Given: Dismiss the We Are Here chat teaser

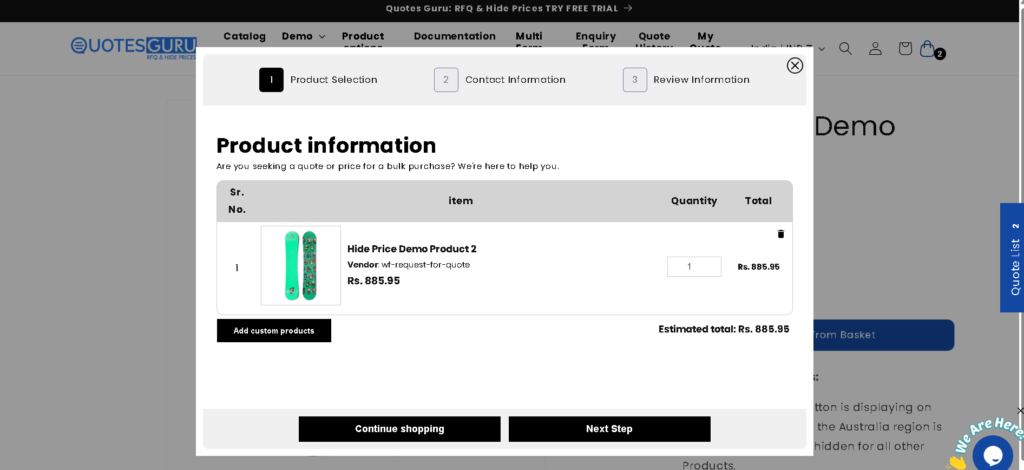Looking at the screenshot, I should [1019, 410].
